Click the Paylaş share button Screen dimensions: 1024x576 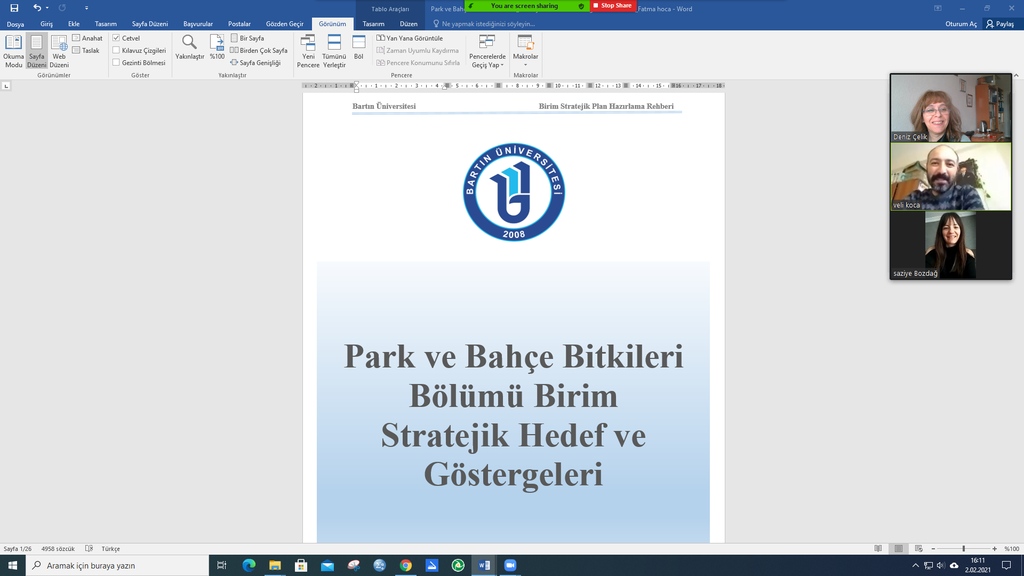pyautogui.click(x=999, y=24)
